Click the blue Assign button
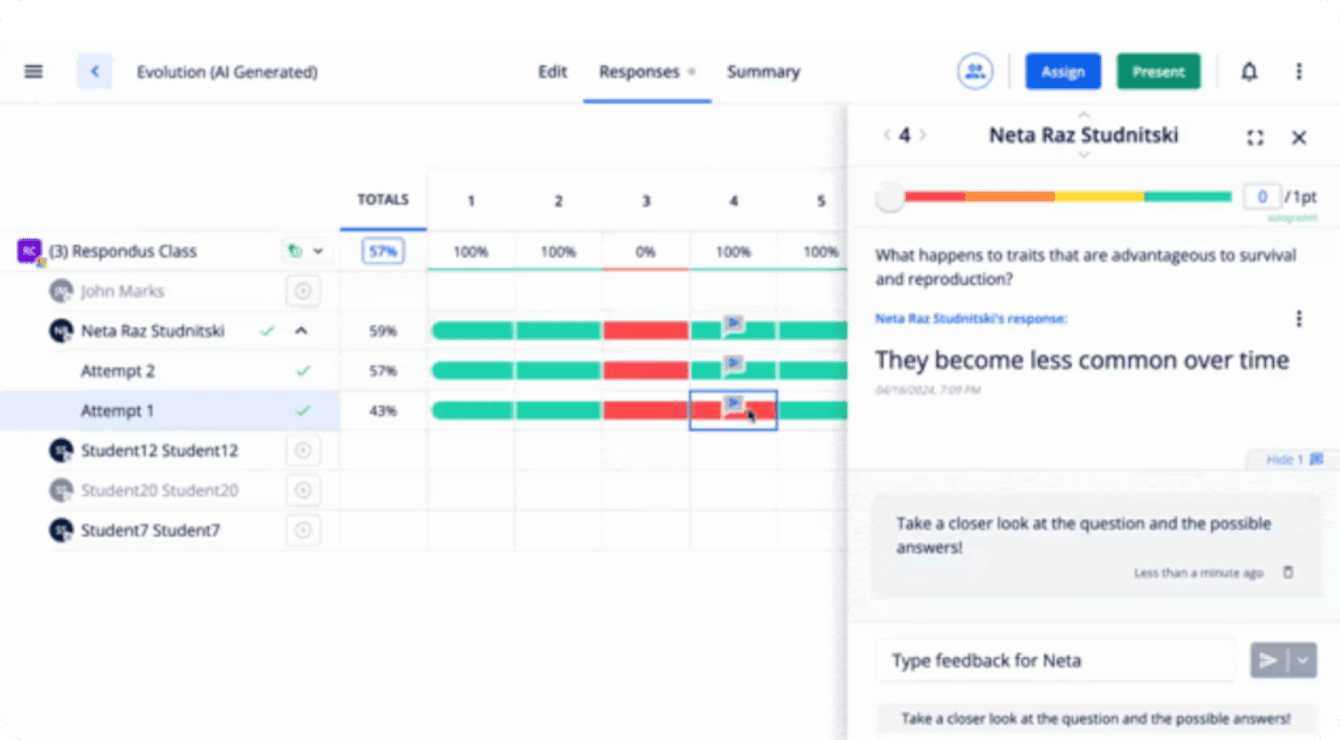This screenshot has width=1340, height=740. (1063, 72)
